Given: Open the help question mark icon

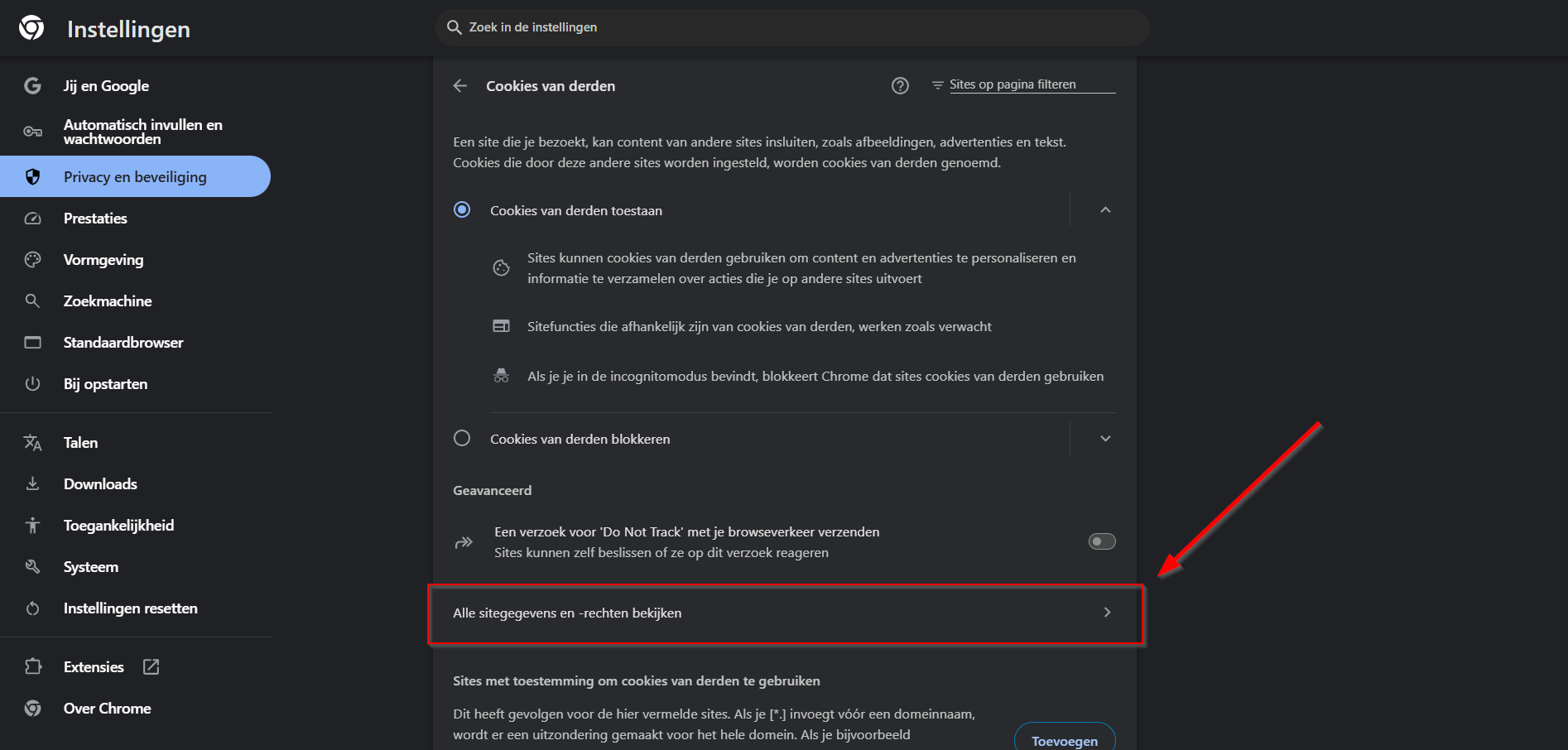Looking at the screenshot, I should [900, 85].
